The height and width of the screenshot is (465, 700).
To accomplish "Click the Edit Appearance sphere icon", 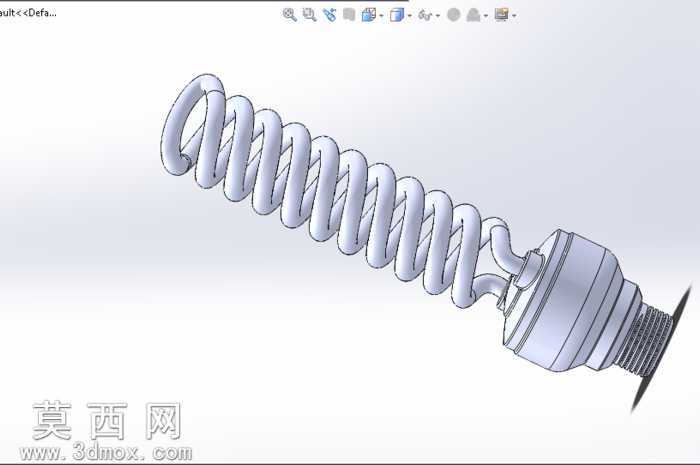I will (454, 15).
